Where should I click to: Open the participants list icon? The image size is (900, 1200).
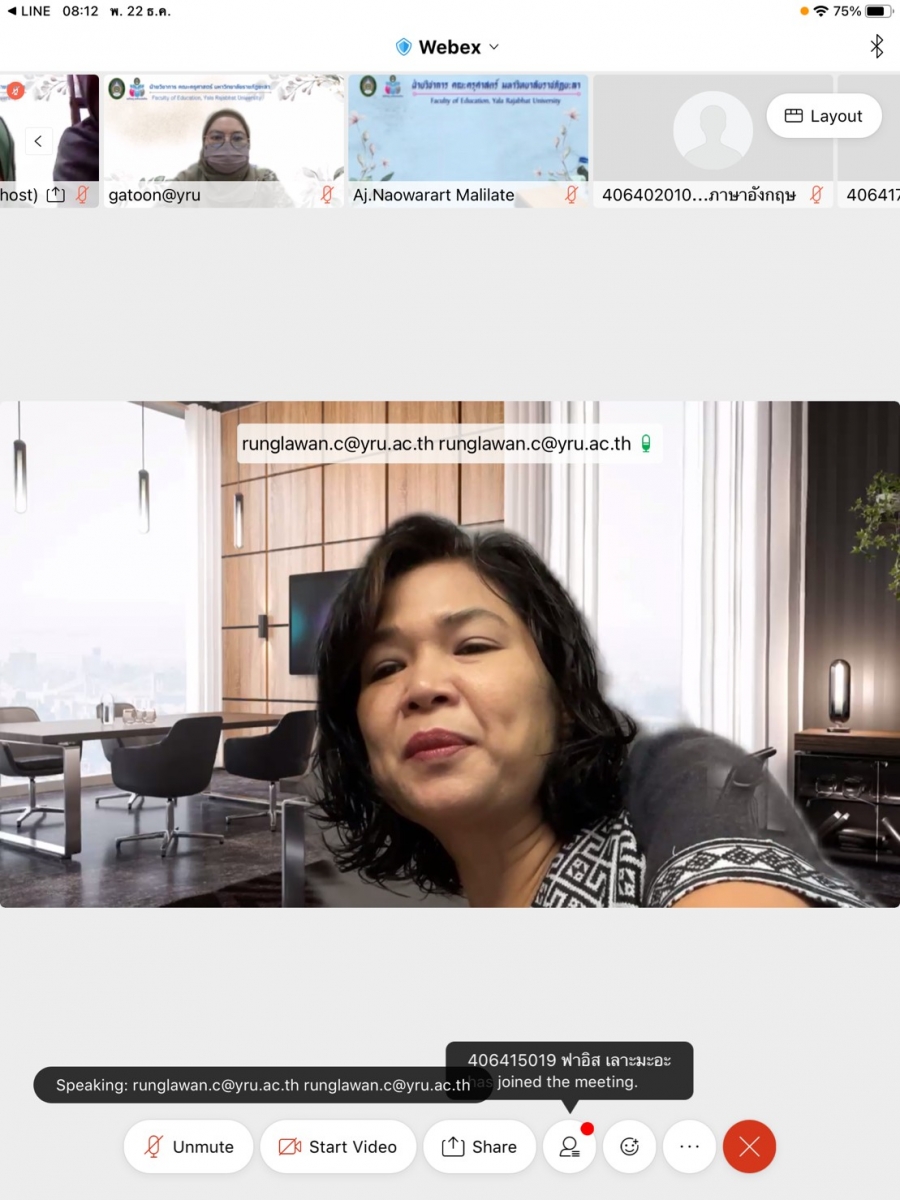tap(569, 1147)
